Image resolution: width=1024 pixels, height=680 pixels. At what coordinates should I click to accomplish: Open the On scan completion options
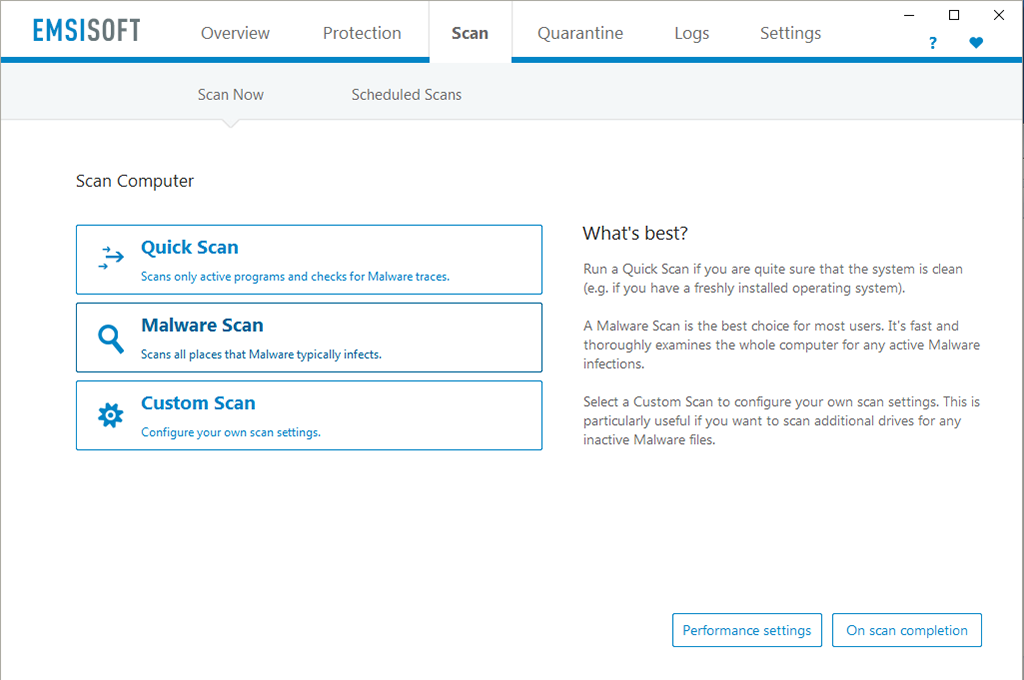[x=907, y=630]
